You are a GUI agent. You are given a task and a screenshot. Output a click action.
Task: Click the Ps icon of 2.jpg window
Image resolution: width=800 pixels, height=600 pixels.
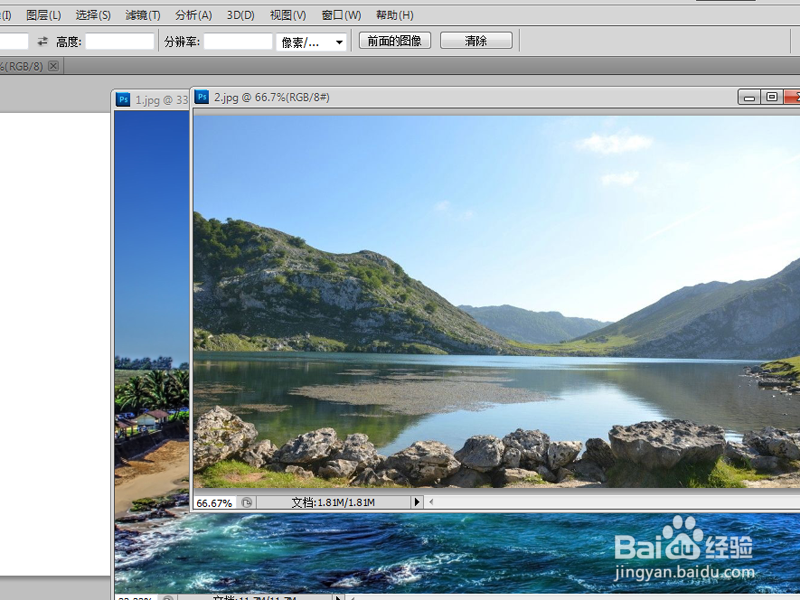point(203,97)
